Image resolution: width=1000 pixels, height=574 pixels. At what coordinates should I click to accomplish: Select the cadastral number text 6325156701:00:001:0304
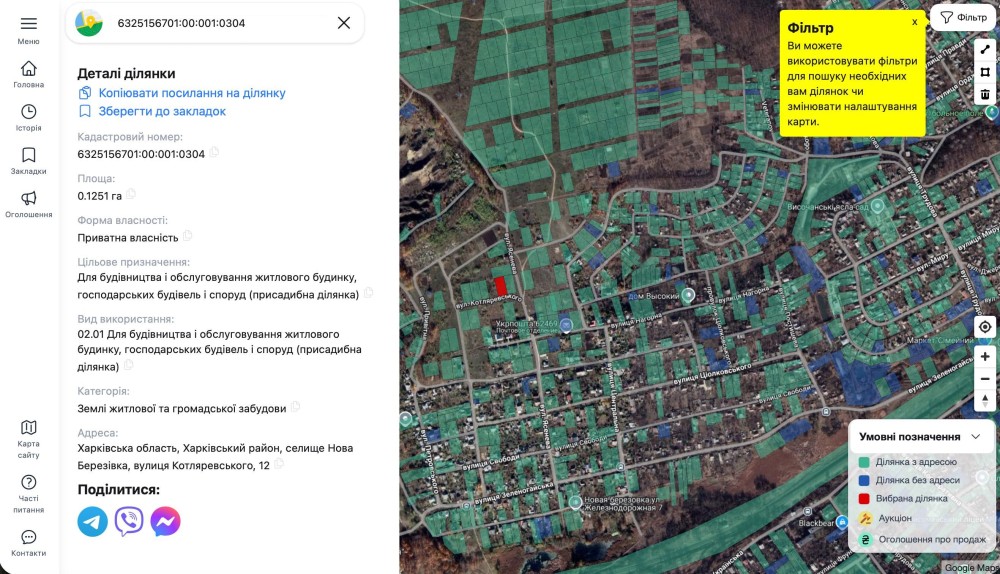(141, 154)
